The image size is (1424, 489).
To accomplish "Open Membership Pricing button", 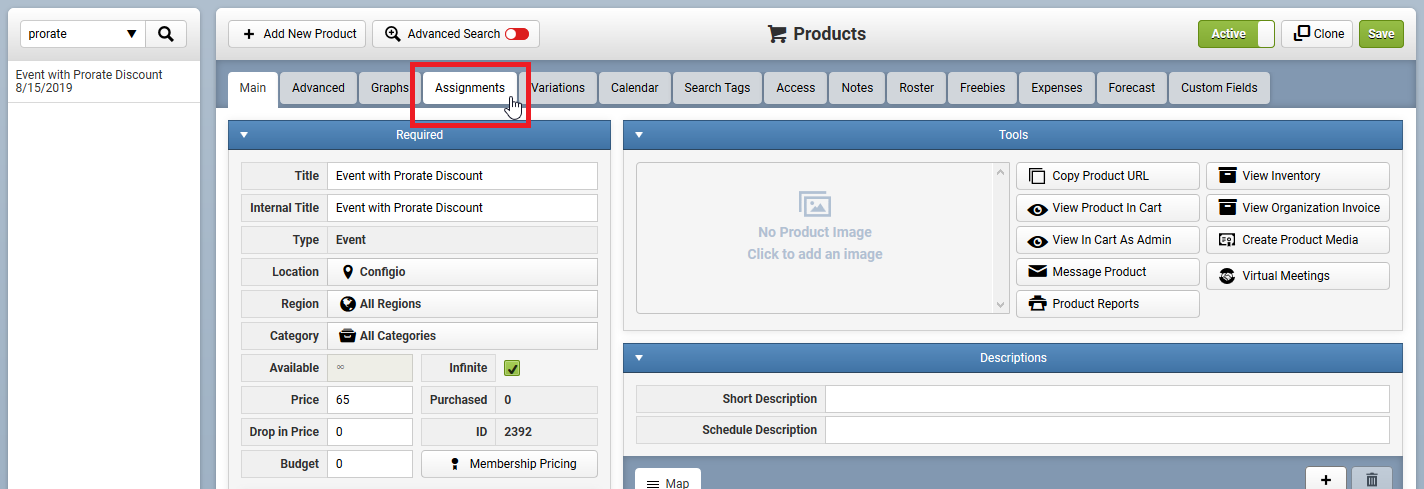I will 509,464.
